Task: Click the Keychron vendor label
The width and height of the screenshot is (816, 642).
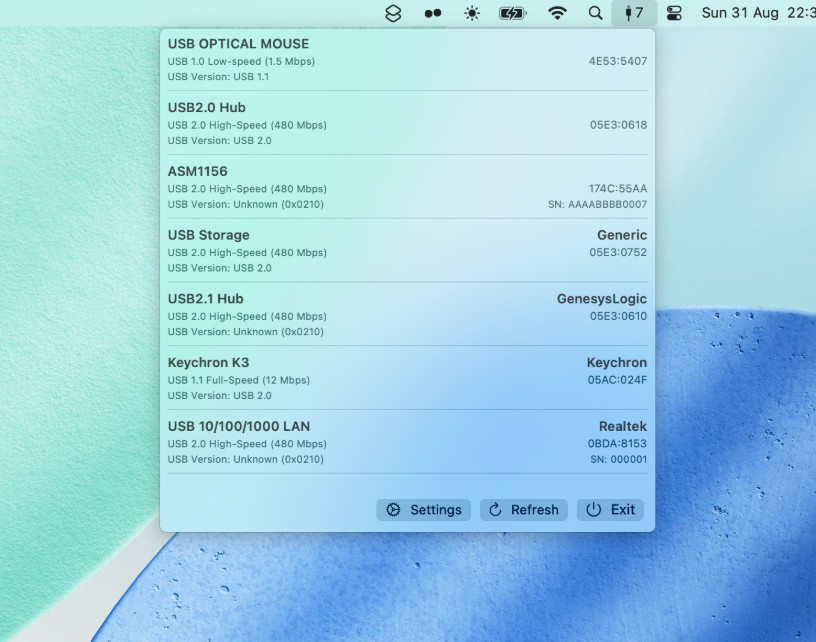Action: pos(617,363)
